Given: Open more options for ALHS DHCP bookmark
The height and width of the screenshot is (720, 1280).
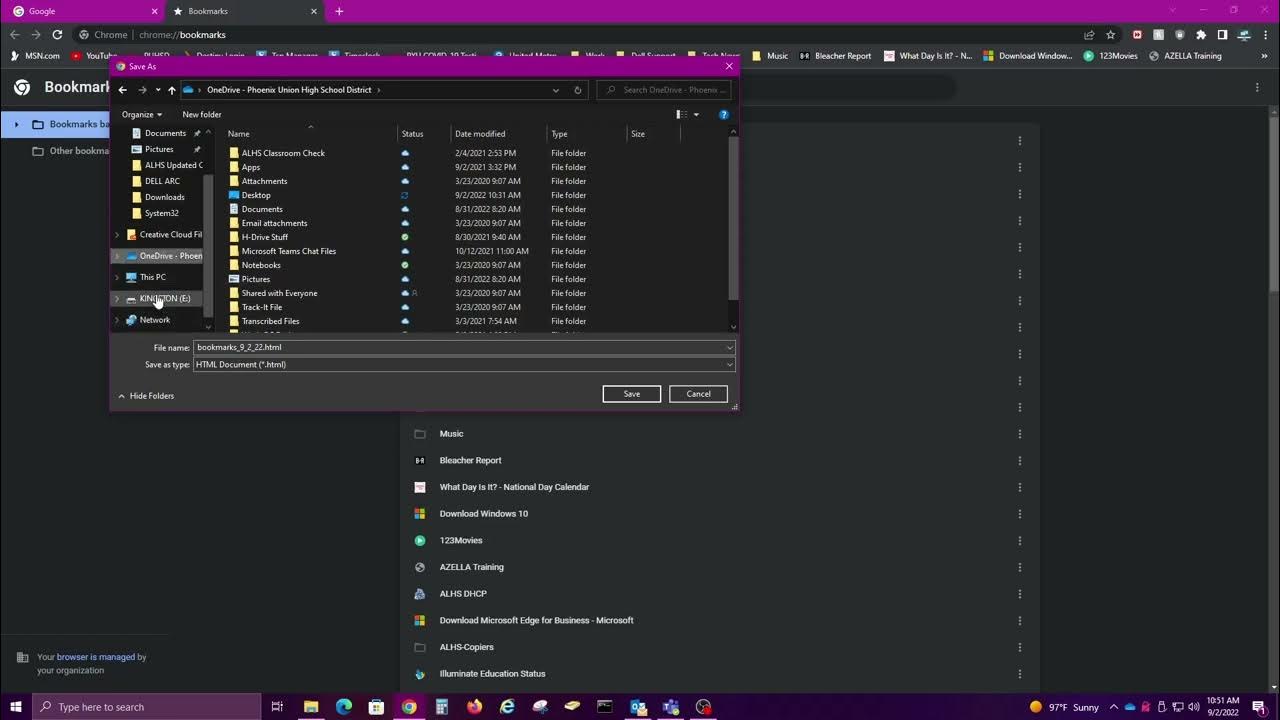Looking at the screenshot, I should point(1019,594).
